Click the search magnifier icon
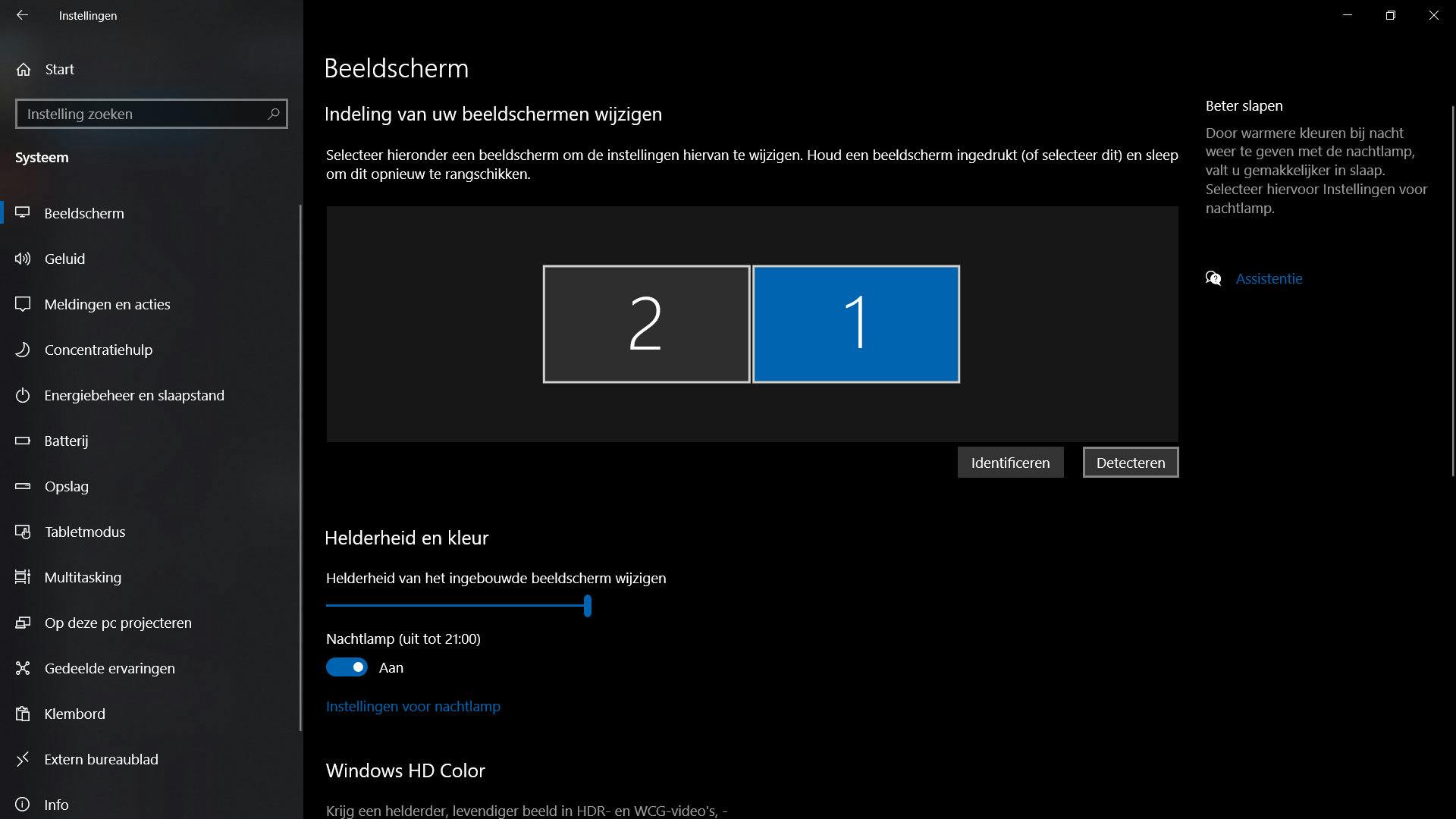 click(274, 114)
